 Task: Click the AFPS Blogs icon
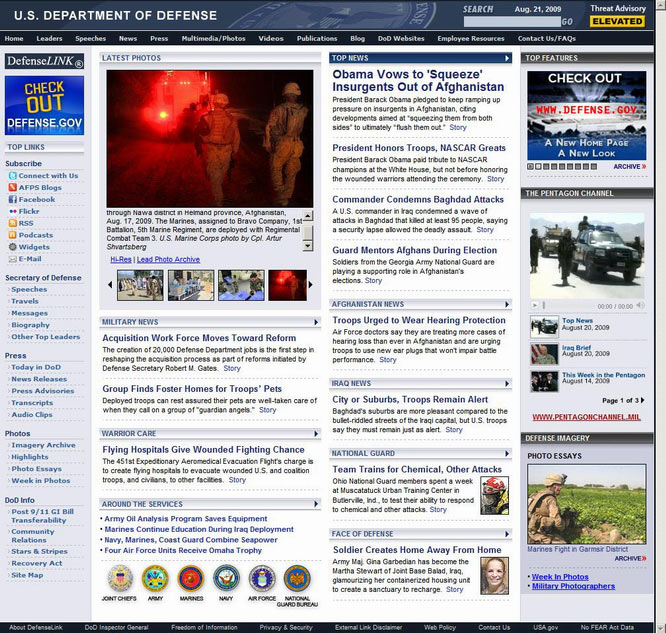pyautogui.click(x=13, y=187)
